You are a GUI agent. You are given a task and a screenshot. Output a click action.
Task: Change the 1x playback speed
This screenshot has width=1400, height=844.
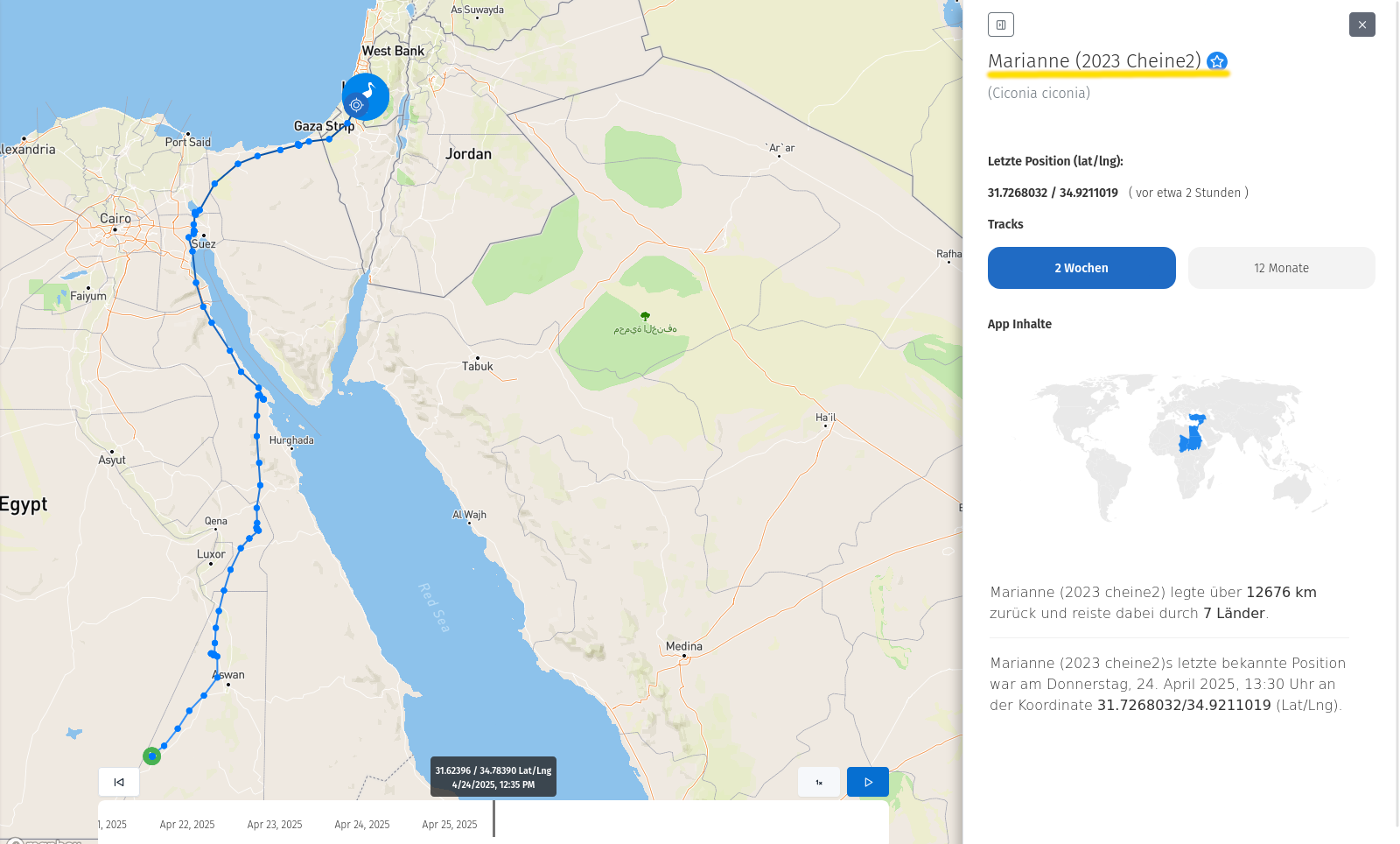pyautogui.click(x=819, y=782)
